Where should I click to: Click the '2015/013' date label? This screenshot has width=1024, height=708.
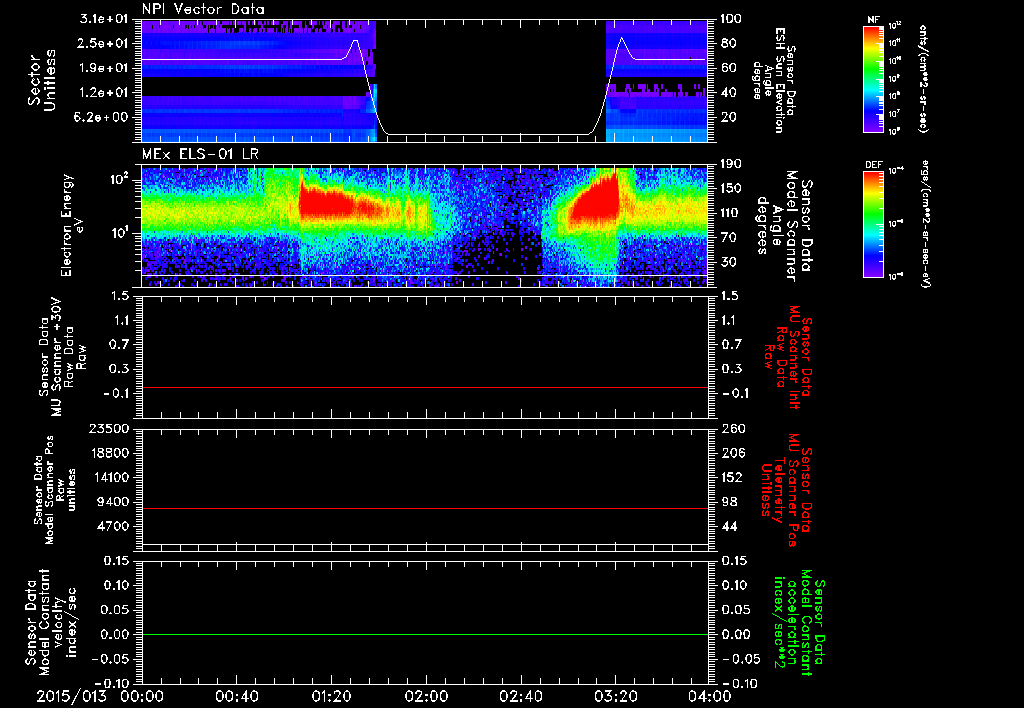71,696
